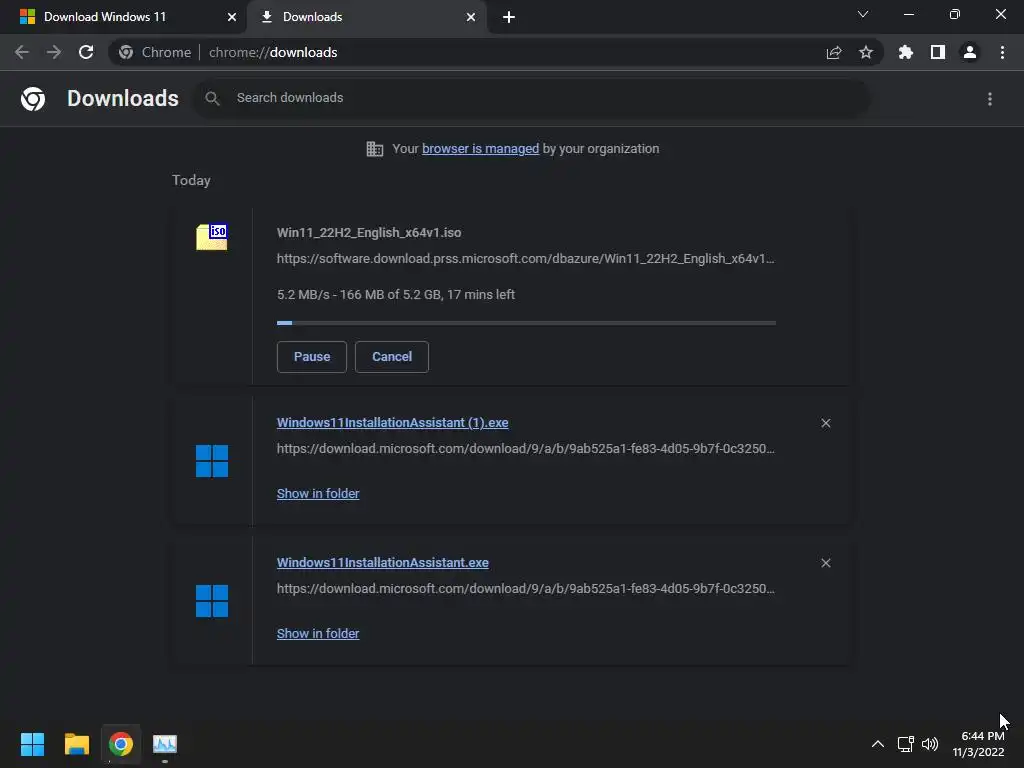
Task: Click the search magnifier icon
Action: (212, 99)
